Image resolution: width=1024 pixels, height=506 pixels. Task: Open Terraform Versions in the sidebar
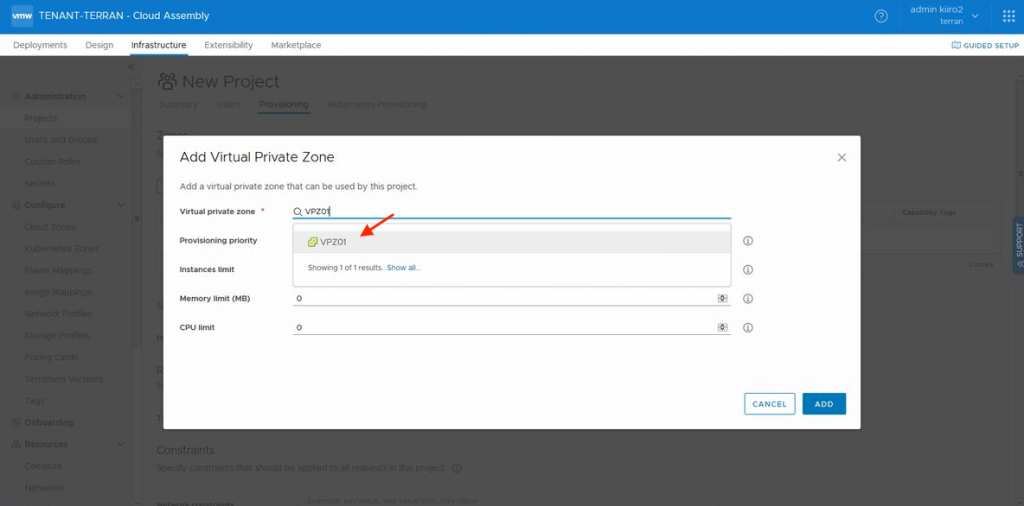[x=63, y=379]
